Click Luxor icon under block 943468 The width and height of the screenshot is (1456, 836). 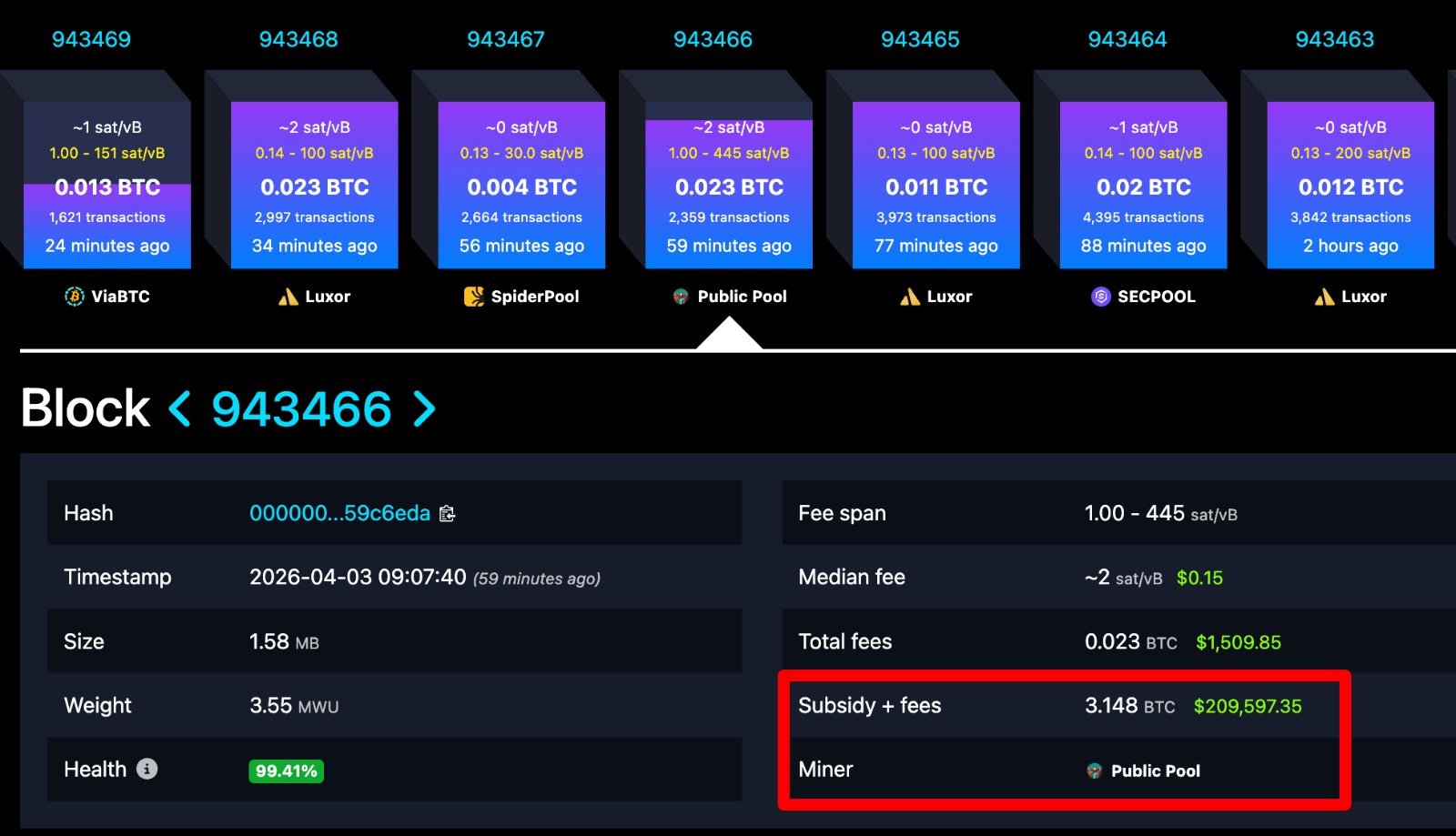point(288,297)
